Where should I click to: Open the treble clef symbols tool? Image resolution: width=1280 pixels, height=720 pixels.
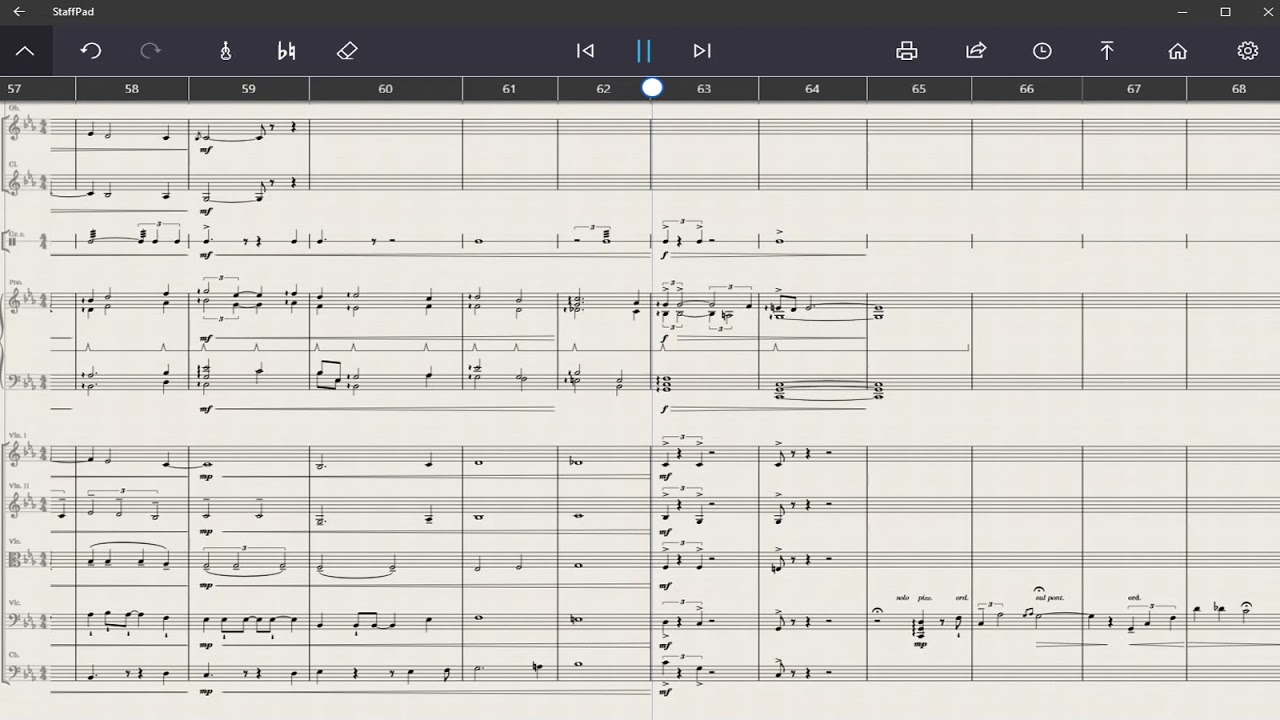[x=226, y=51]
